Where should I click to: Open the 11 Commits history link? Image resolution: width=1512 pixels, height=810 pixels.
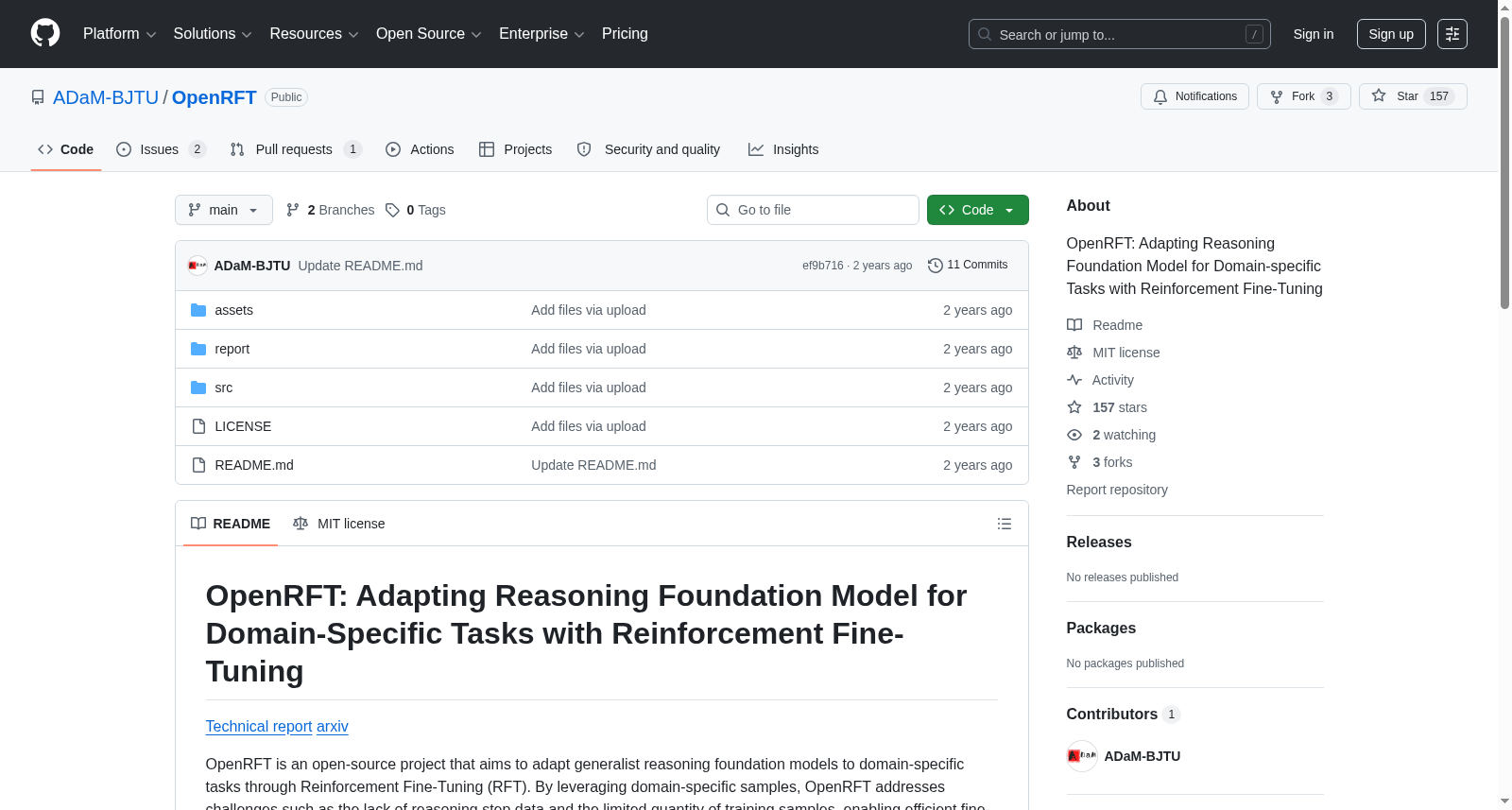pyautogui.click(x=968, y=266)
